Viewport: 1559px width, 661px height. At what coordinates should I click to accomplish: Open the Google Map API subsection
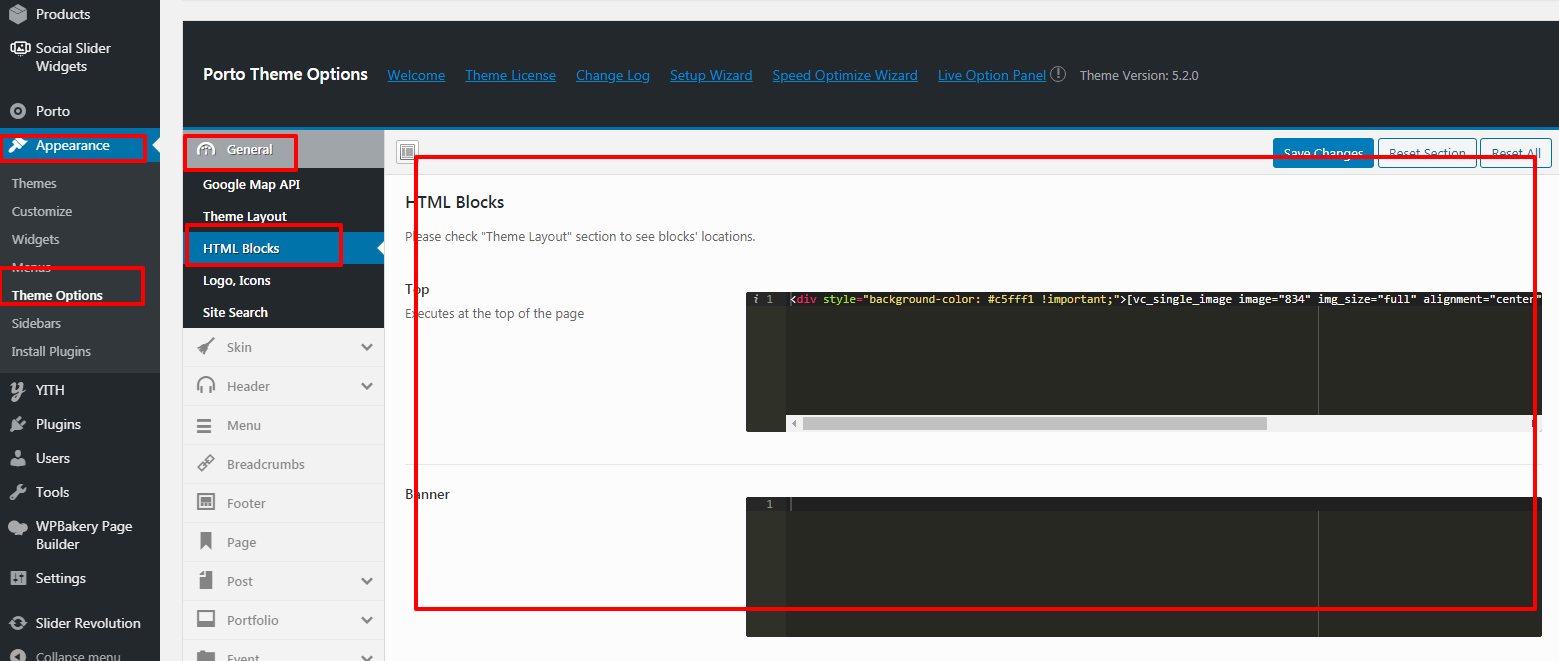284,184
